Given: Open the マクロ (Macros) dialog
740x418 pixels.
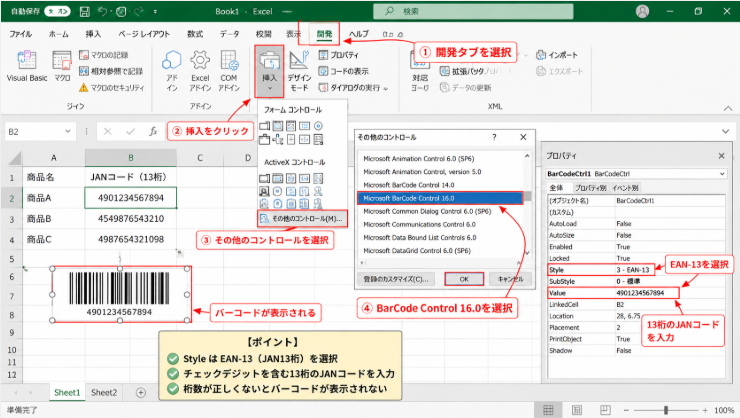Looking at the screenshot, I should click(62, 66).
